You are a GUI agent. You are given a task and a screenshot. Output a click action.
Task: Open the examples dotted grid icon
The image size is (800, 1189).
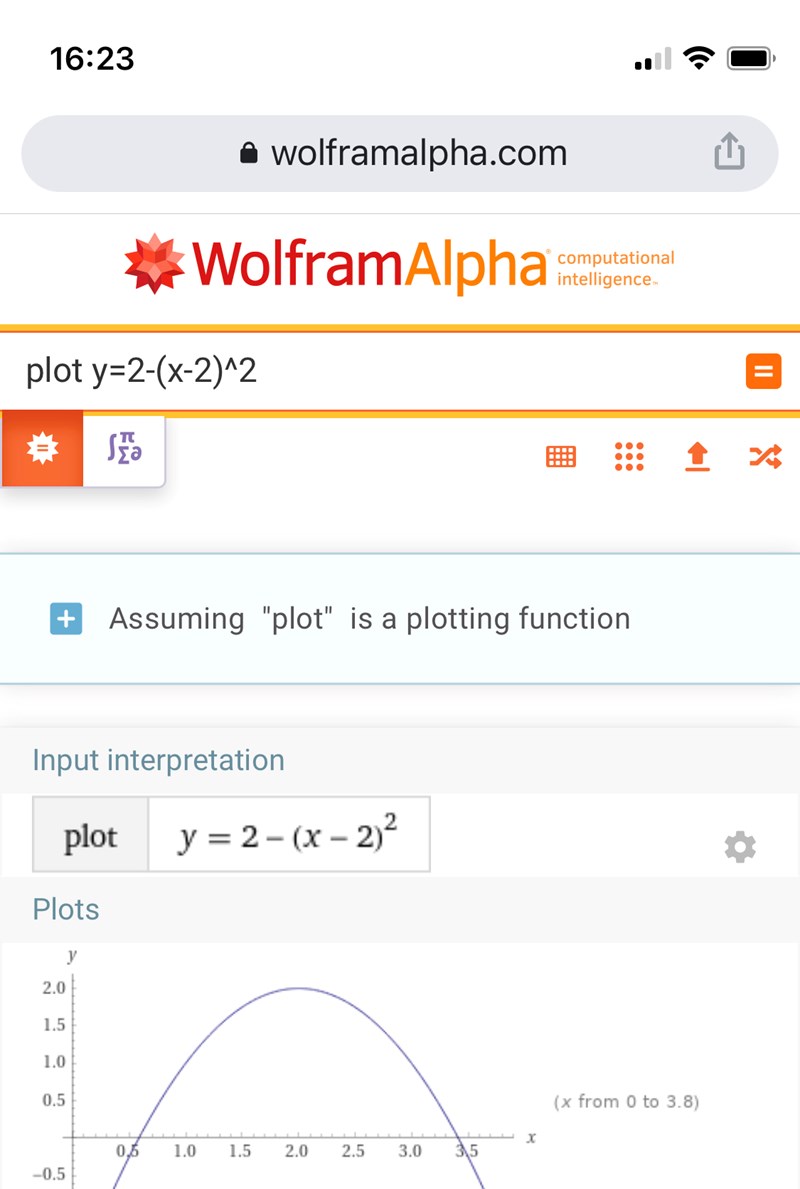click(628, 457)
